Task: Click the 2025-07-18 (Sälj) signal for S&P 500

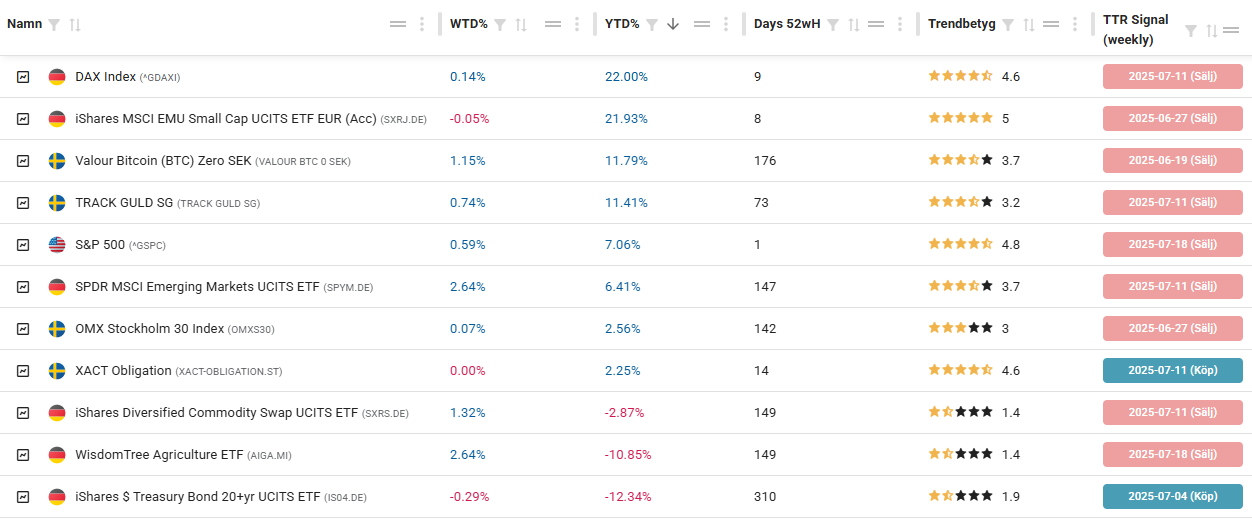Action: point(1172,245)
